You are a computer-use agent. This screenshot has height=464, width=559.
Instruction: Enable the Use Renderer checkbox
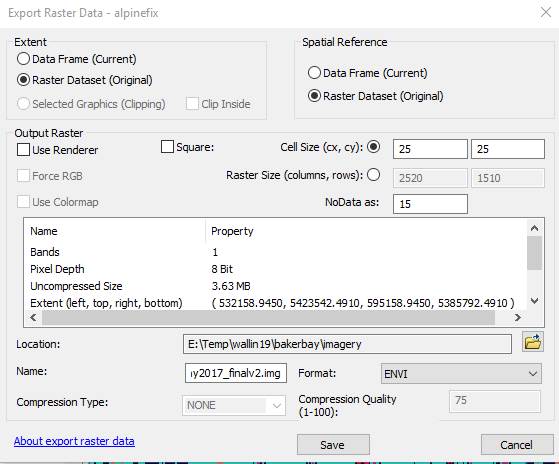[23, 150]
